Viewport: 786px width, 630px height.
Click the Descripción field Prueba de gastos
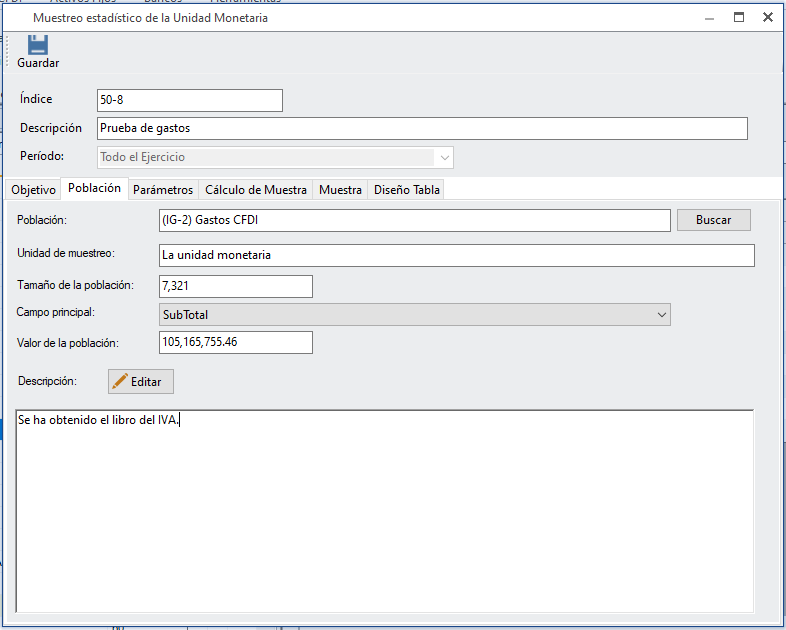(421, 128)
